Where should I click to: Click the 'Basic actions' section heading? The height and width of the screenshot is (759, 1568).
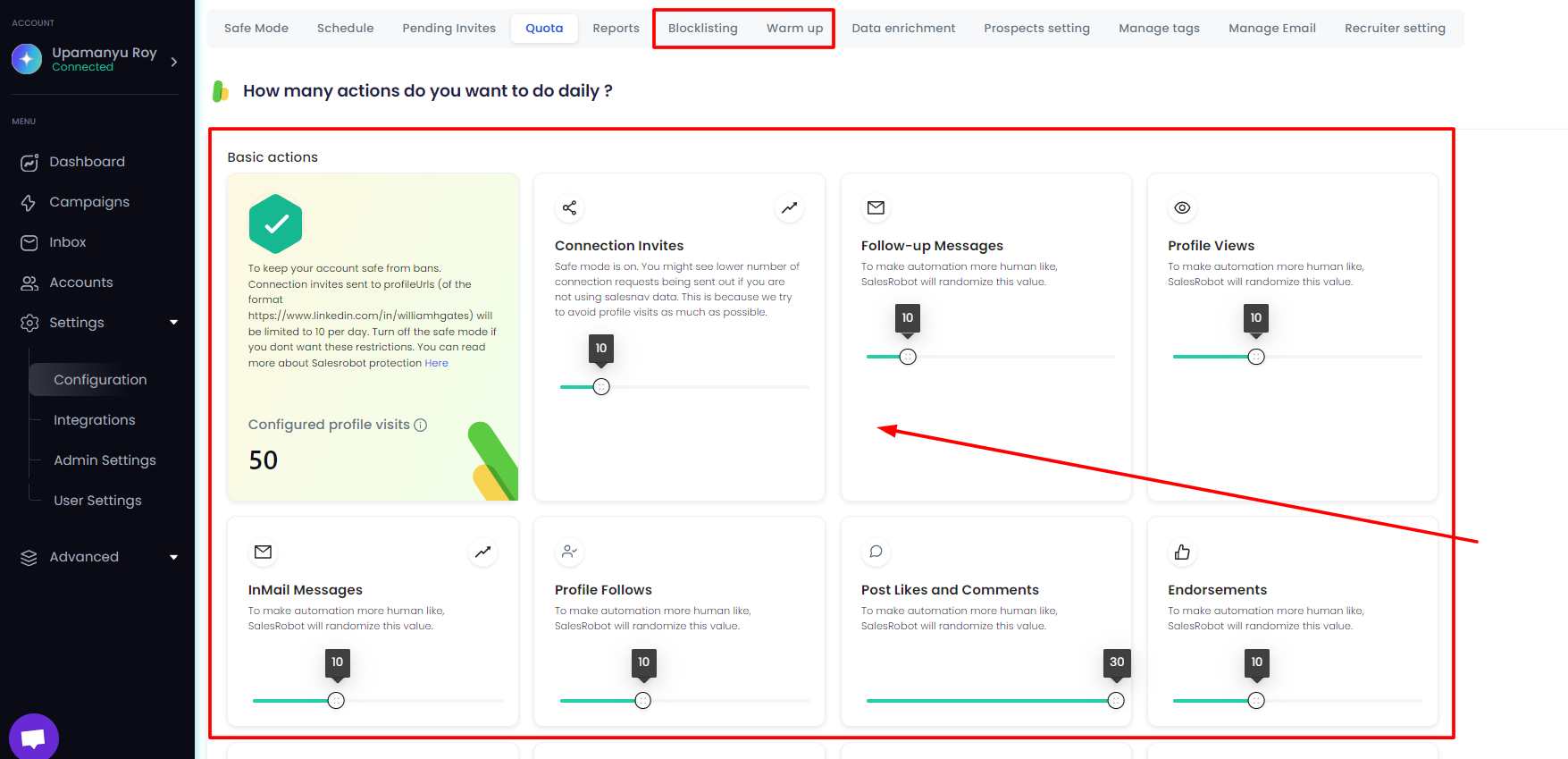click(x=273, y=157)
